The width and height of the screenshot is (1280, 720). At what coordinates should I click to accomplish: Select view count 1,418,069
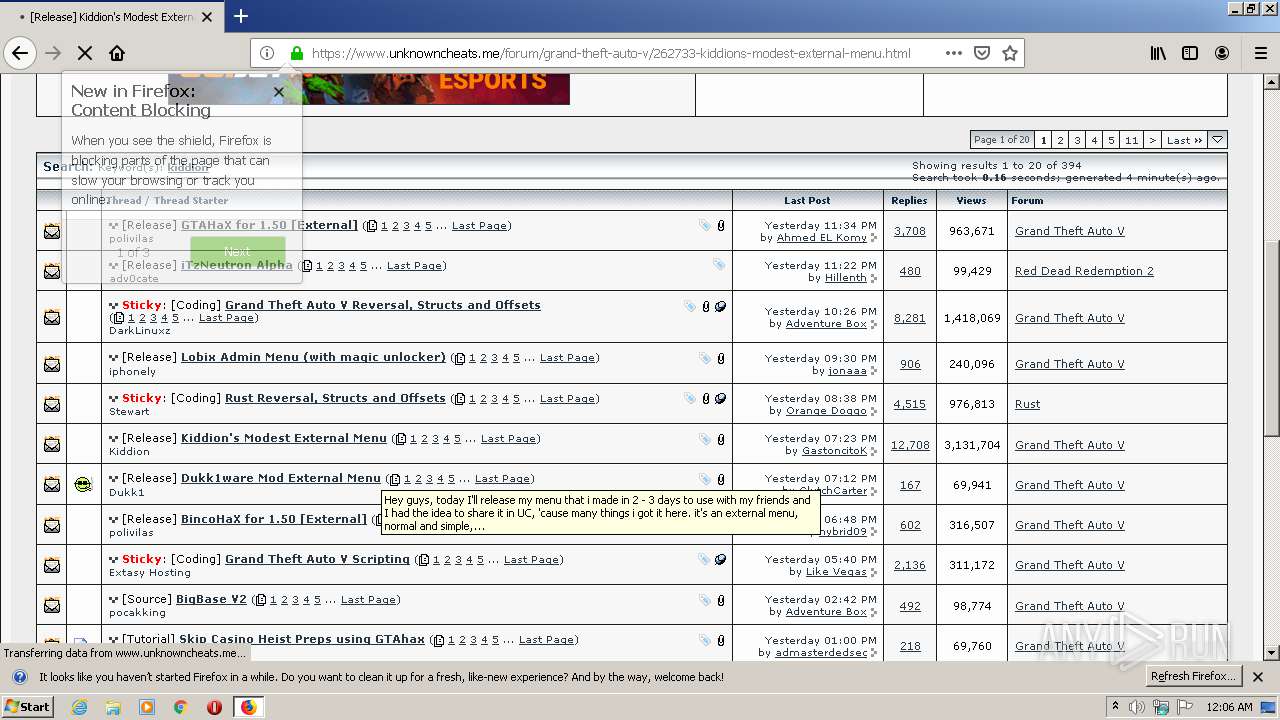[x=972, y=318]
